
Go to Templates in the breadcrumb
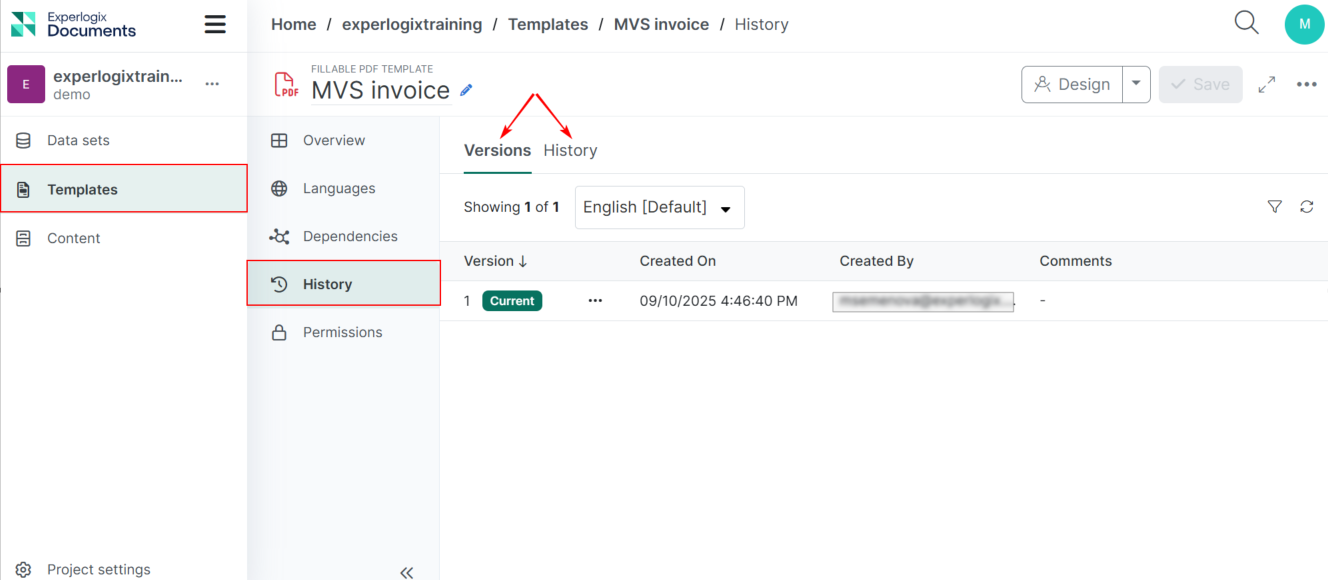pos(548,24)
